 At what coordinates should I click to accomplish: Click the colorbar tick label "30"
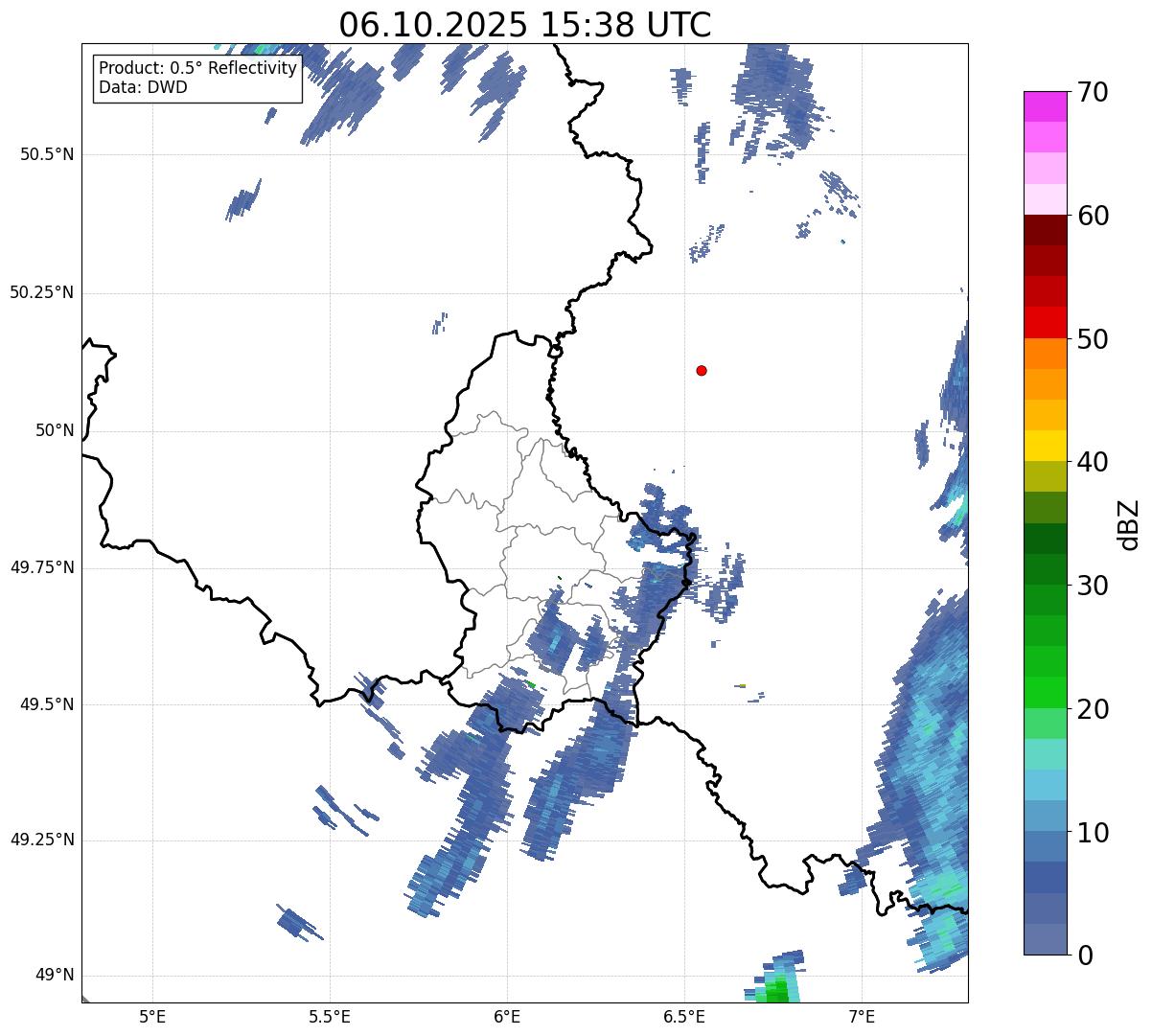click(x=1093, y=586)
